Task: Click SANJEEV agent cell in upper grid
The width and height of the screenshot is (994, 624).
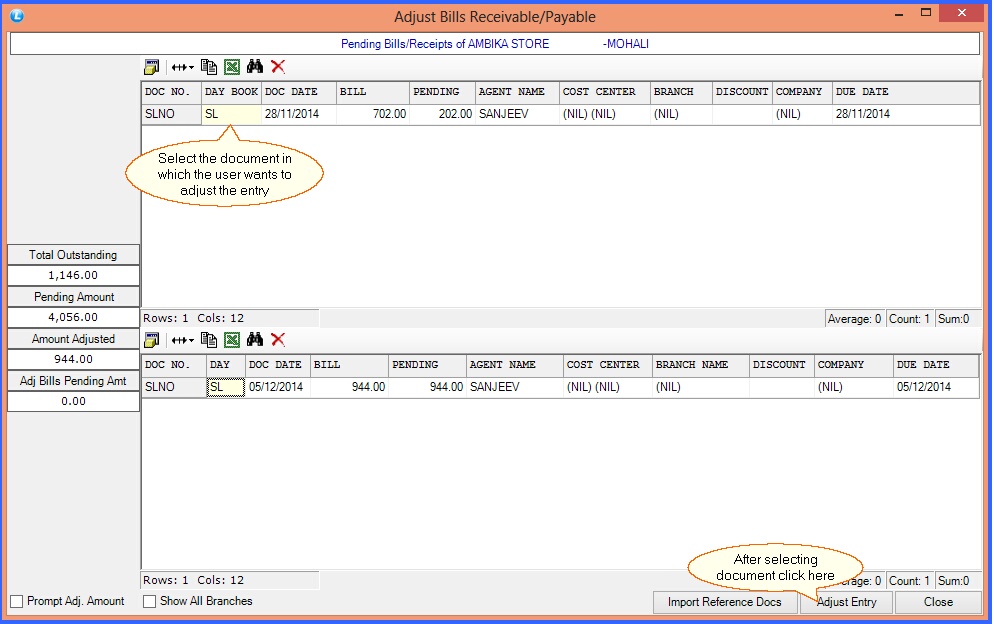Action: [517, 114]
